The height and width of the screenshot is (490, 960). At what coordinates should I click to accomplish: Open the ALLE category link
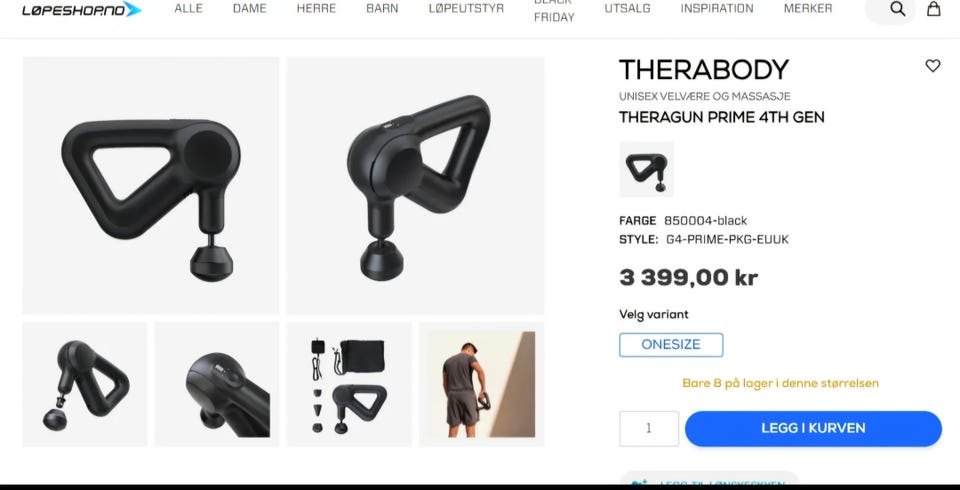click(189, 9)
